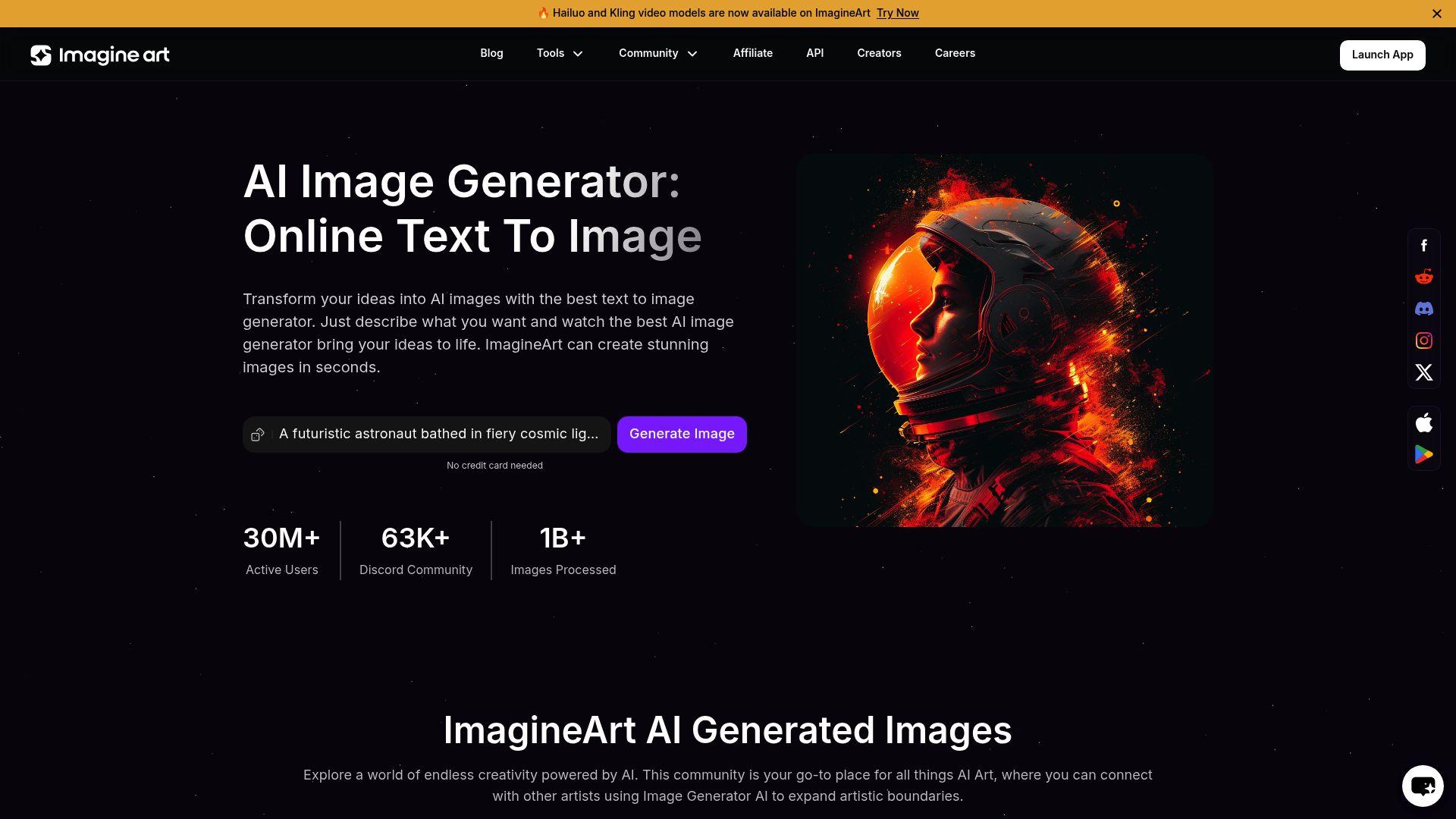Navigate to the Careers page
The width and height of the screenshot is (1456, 819).
[x=955, y=54]
